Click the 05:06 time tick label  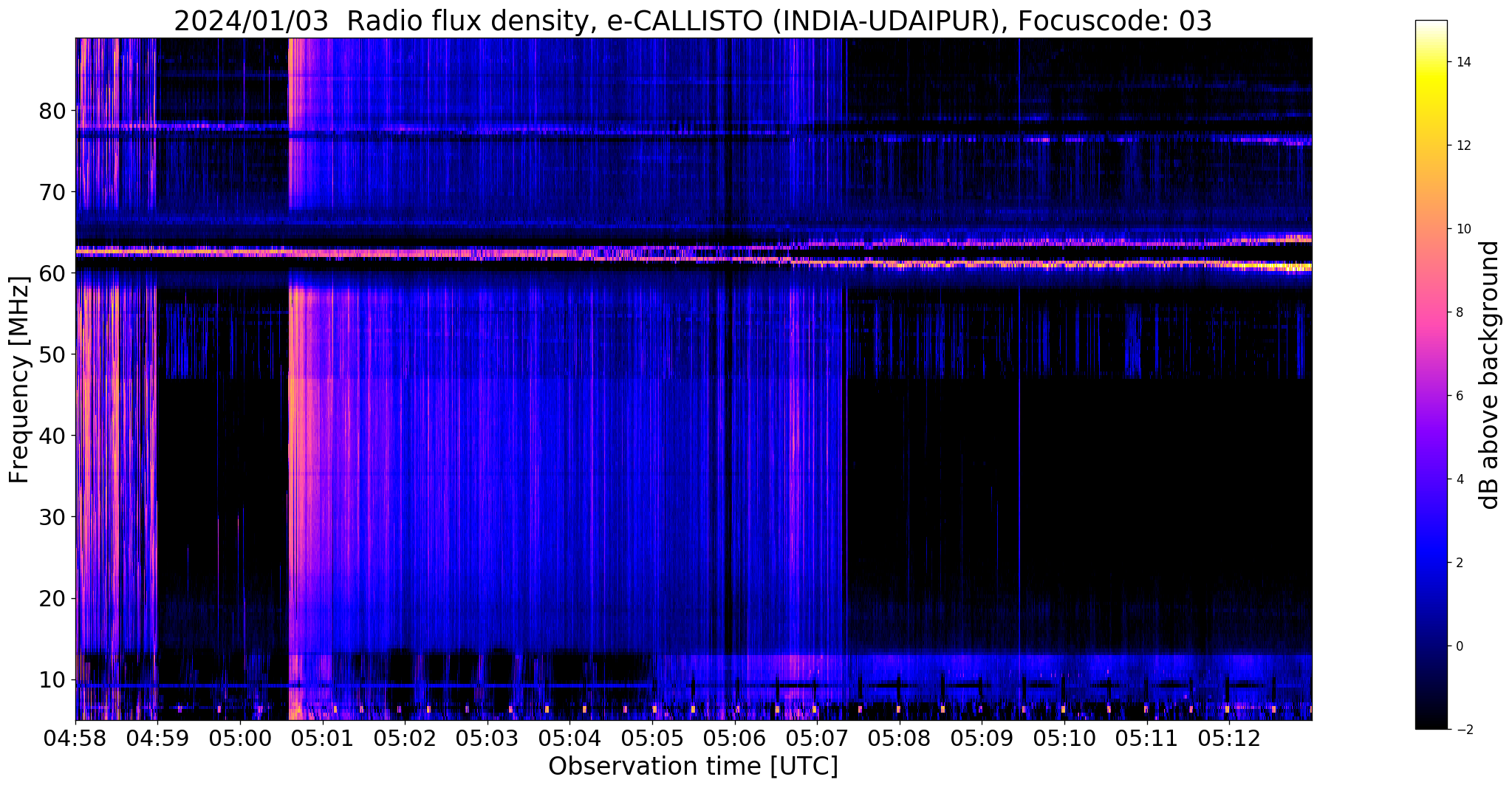coord(735,738)
